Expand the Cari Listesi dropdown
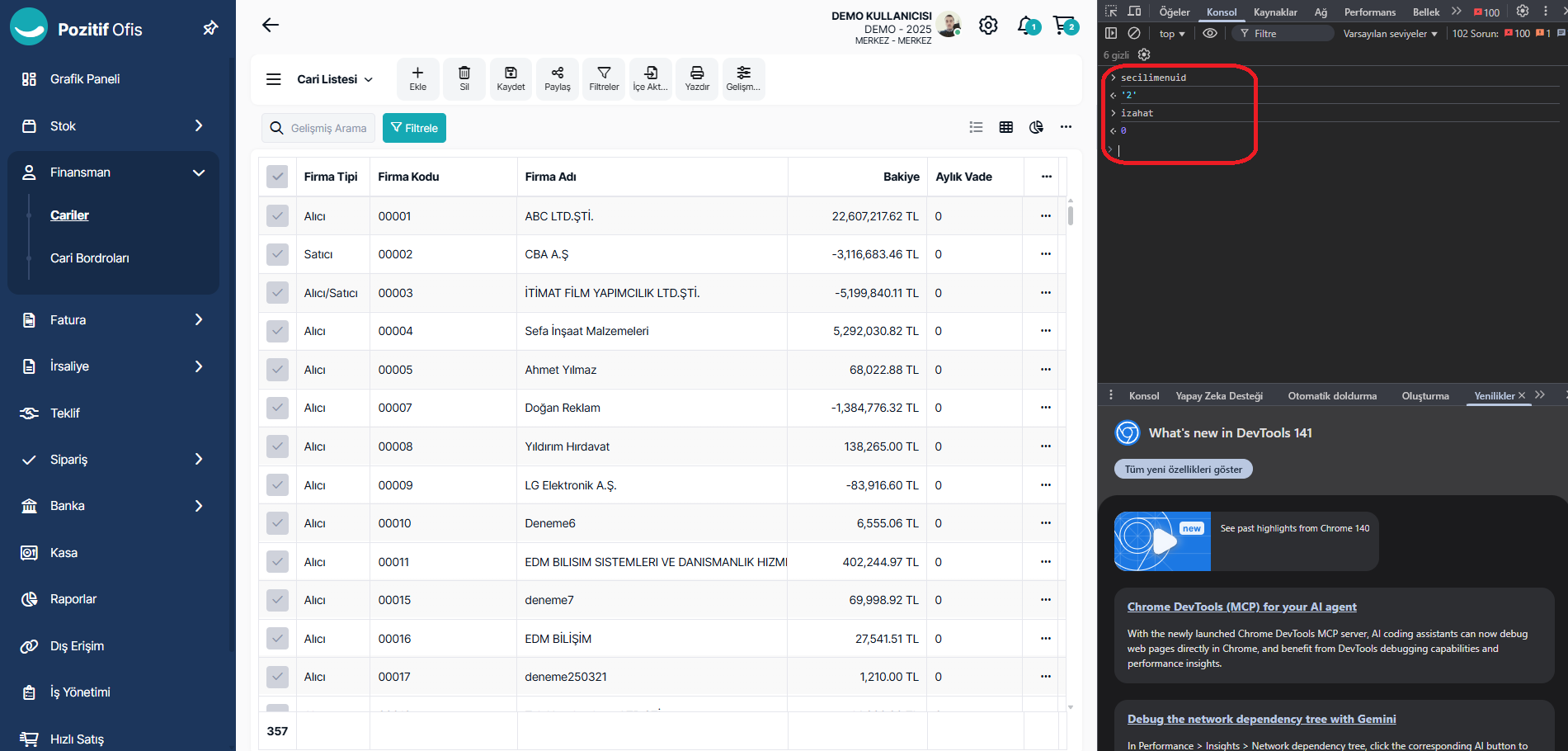Image resolution: width=1568 pixels, height=751 pixels. click(335, 79)
